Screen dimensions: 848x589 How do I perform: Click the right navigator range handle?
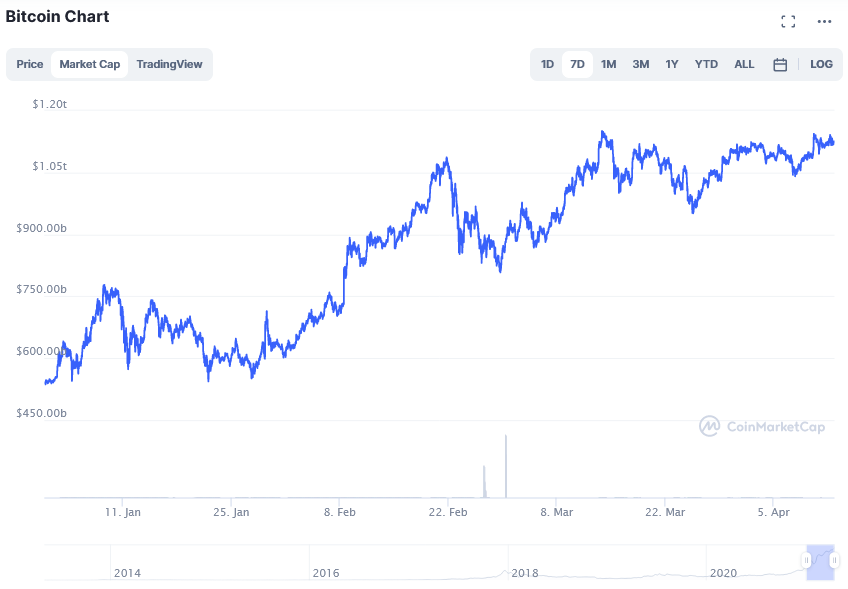click(834, 560)
